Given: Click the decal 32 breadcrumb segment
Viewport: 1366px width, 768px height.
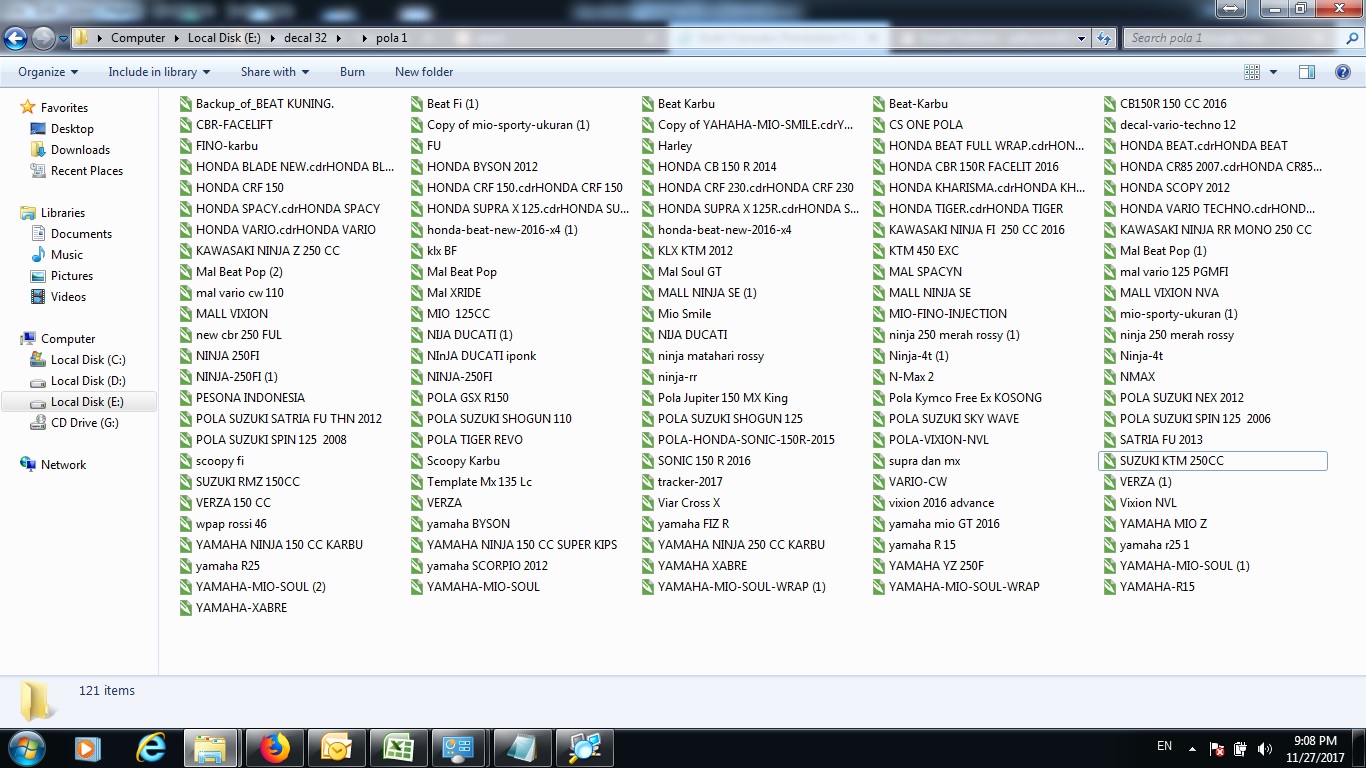Looking at the screenshot, I should click(x=306, y=38).
